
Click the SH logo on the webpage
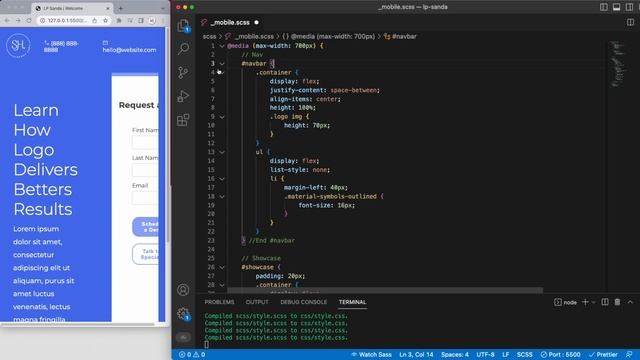[x=18, y=46]
